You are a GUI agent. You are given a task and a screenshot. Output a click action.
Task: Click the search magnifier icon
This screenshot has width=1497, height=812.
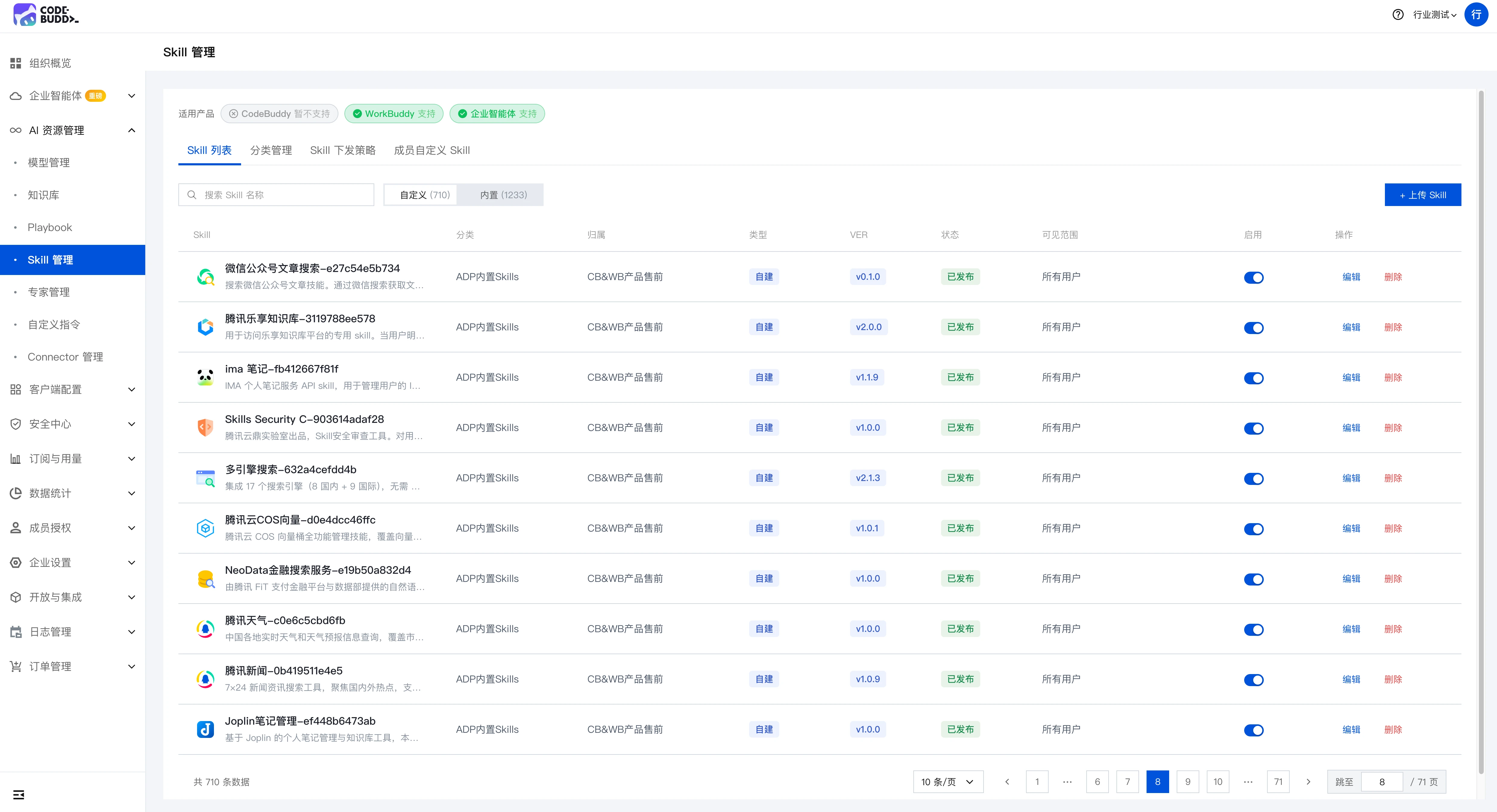[x=192, y=195]
